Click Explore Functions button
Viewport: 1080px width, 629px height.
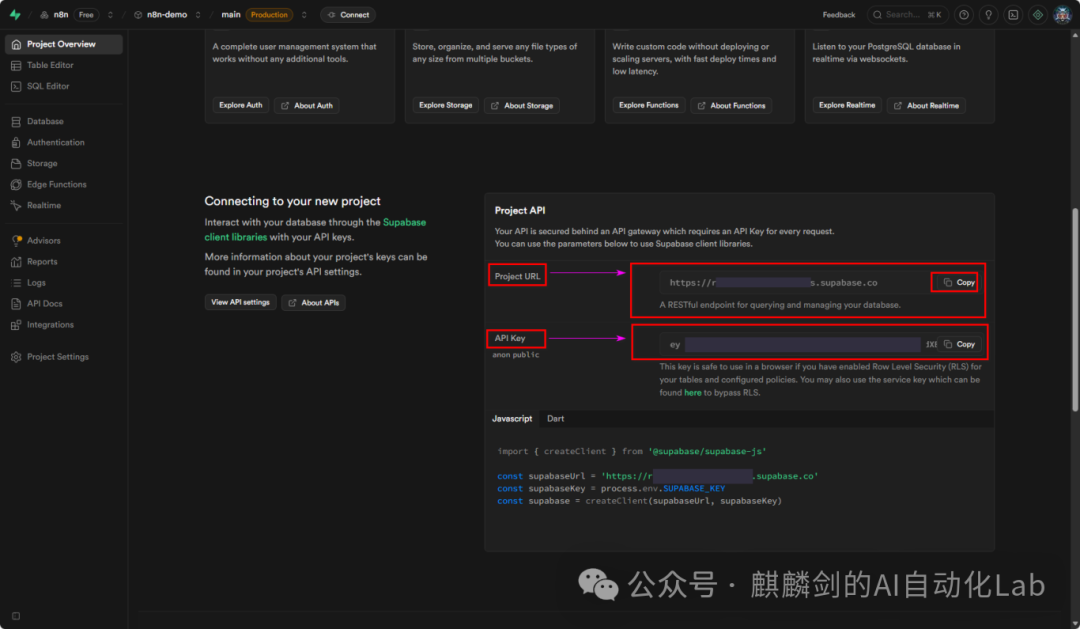click(648, 105)
